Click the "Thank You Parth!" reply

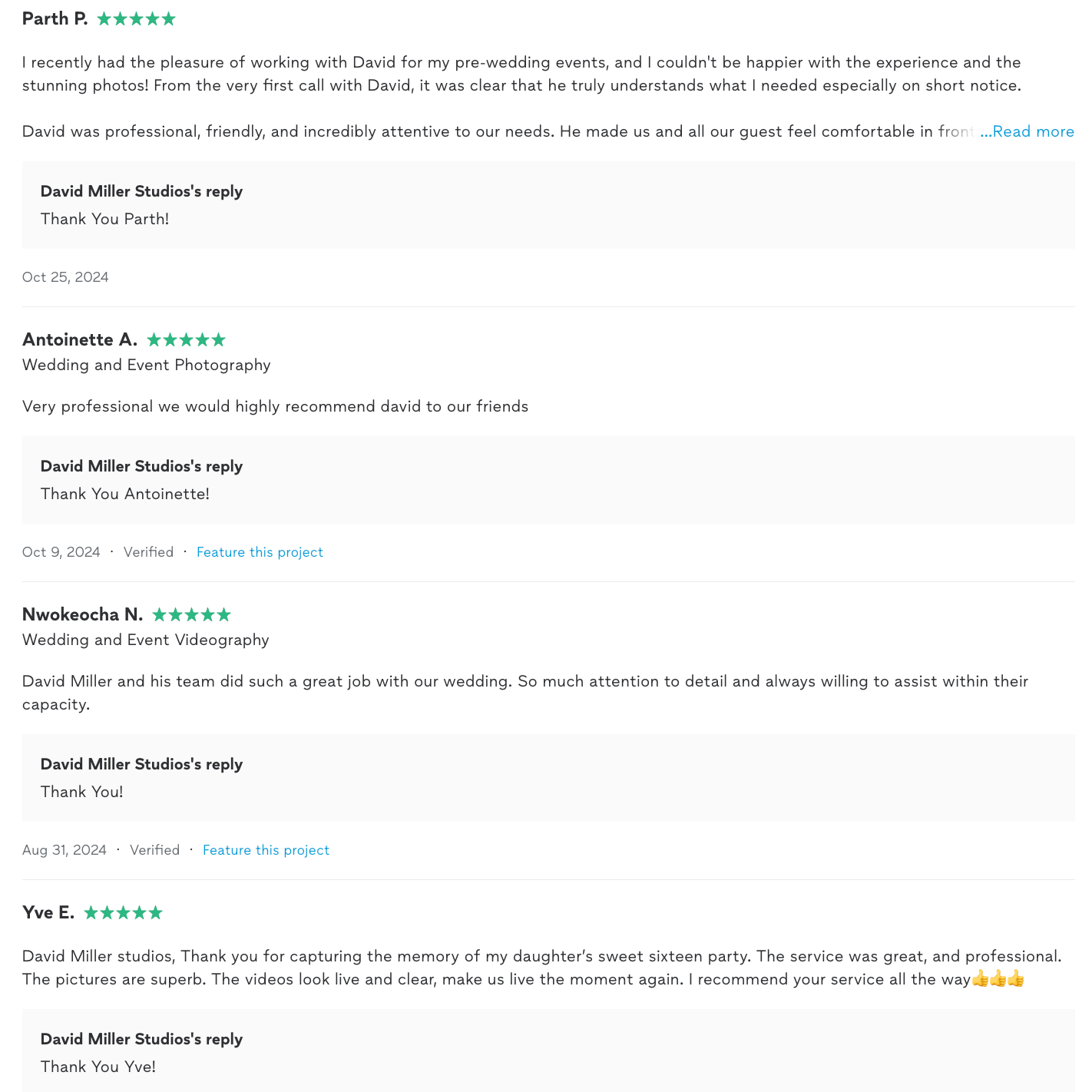pos(104,219)
